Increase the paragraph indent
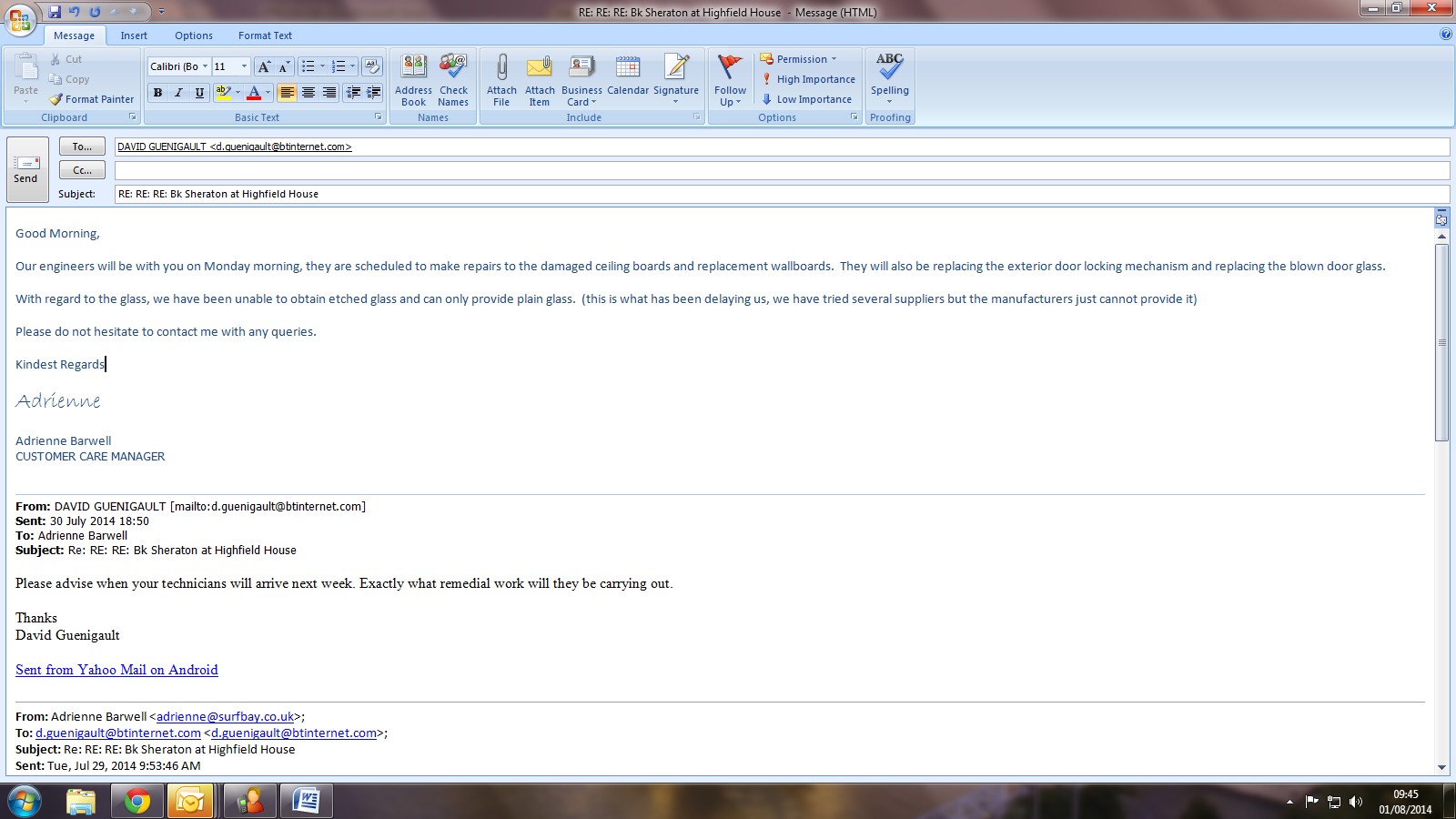1456x819 pixels. click(x=373, y=93)
